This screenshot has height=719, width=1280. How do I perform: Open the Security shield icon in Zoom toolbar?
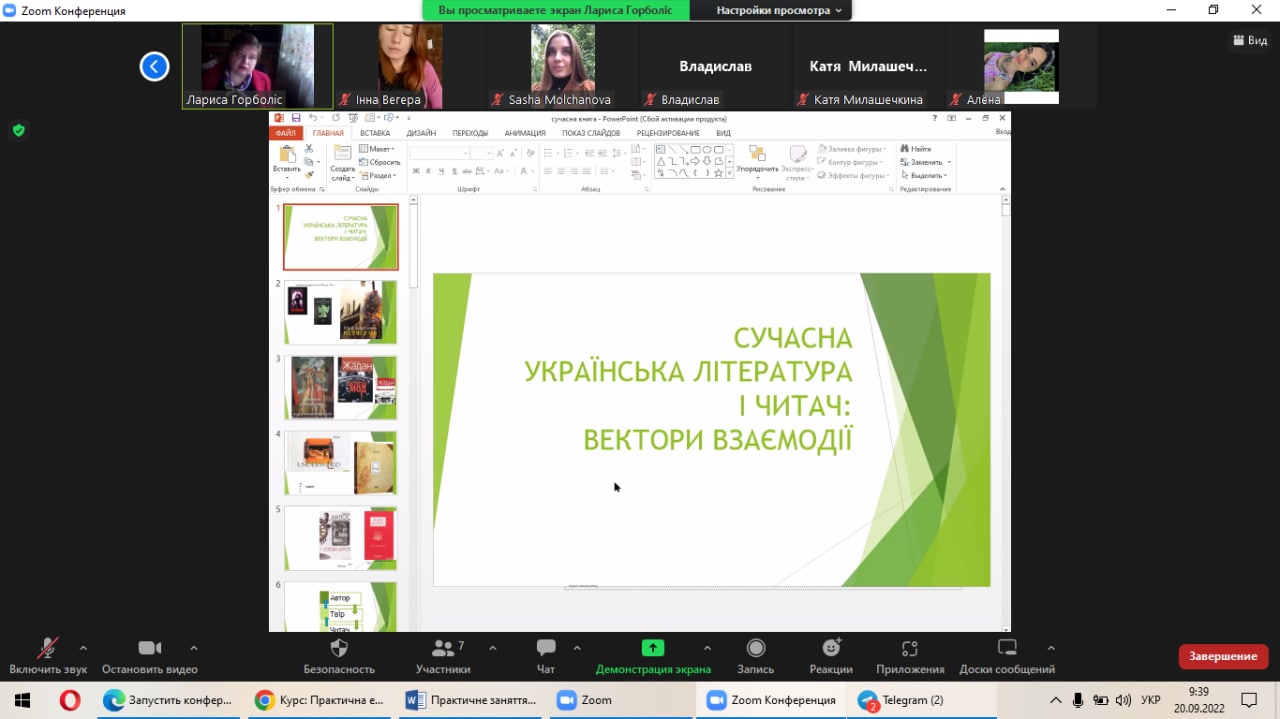pos(339,649)
